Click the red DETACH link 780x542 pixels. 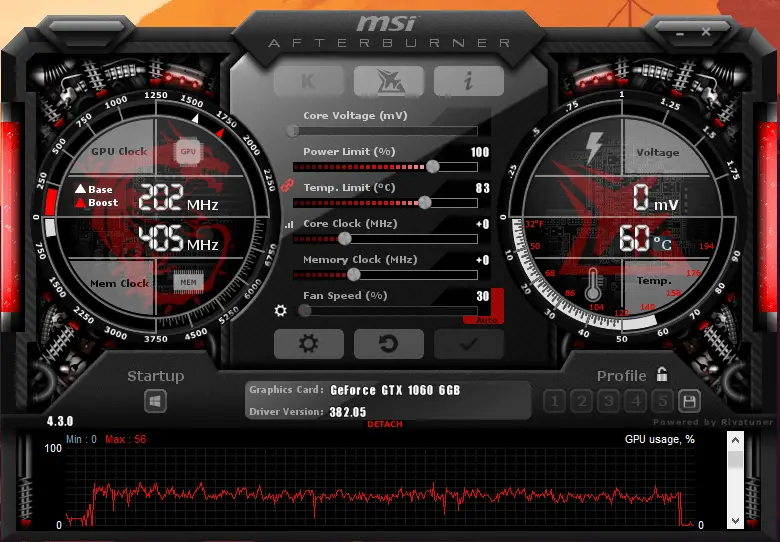[x=385, y=424]
